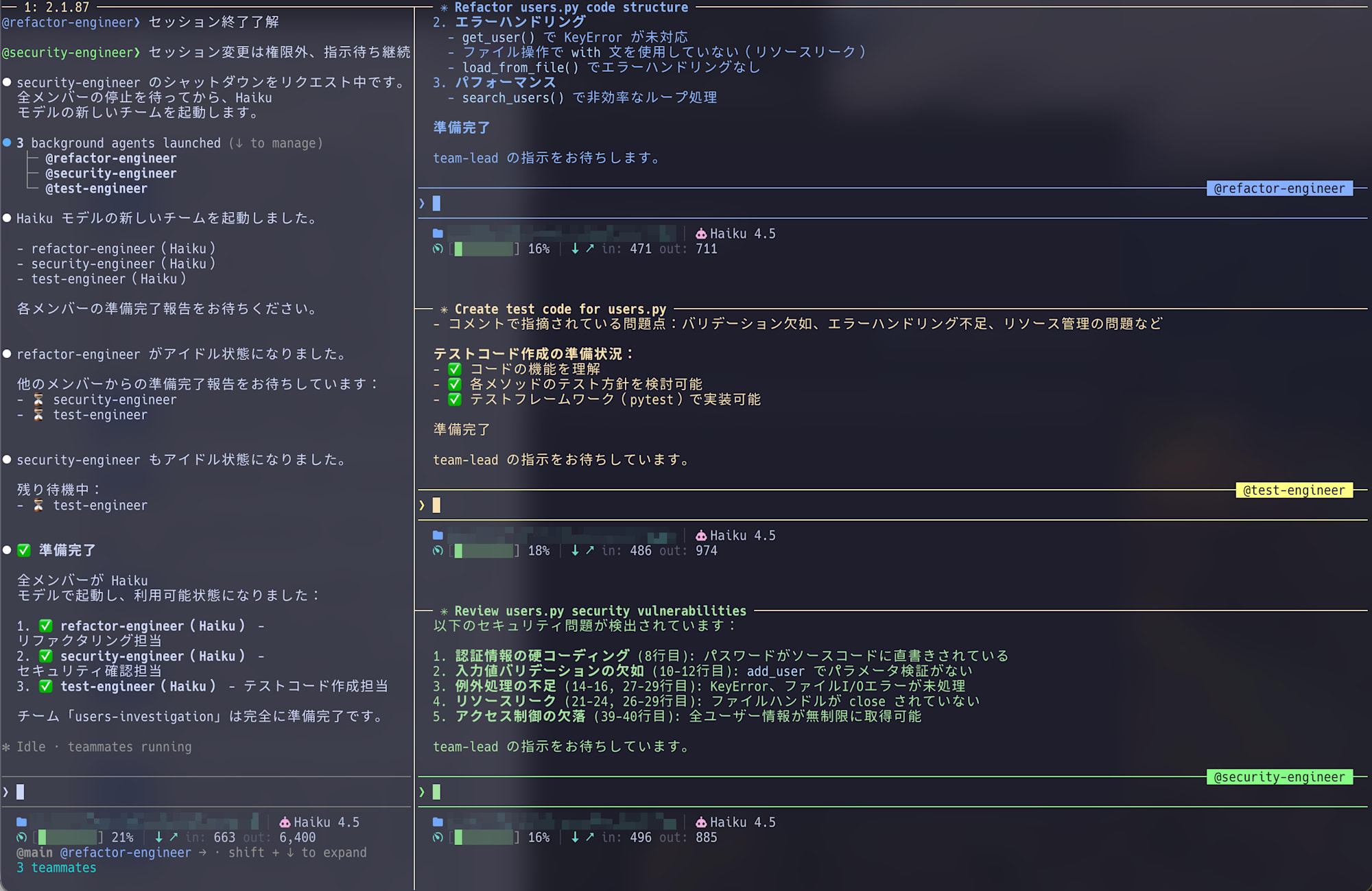Select the @refactor-engineer pane label tab
Image resolution: width=1372 pixels, height=891 pixels.
point(1279,188)
